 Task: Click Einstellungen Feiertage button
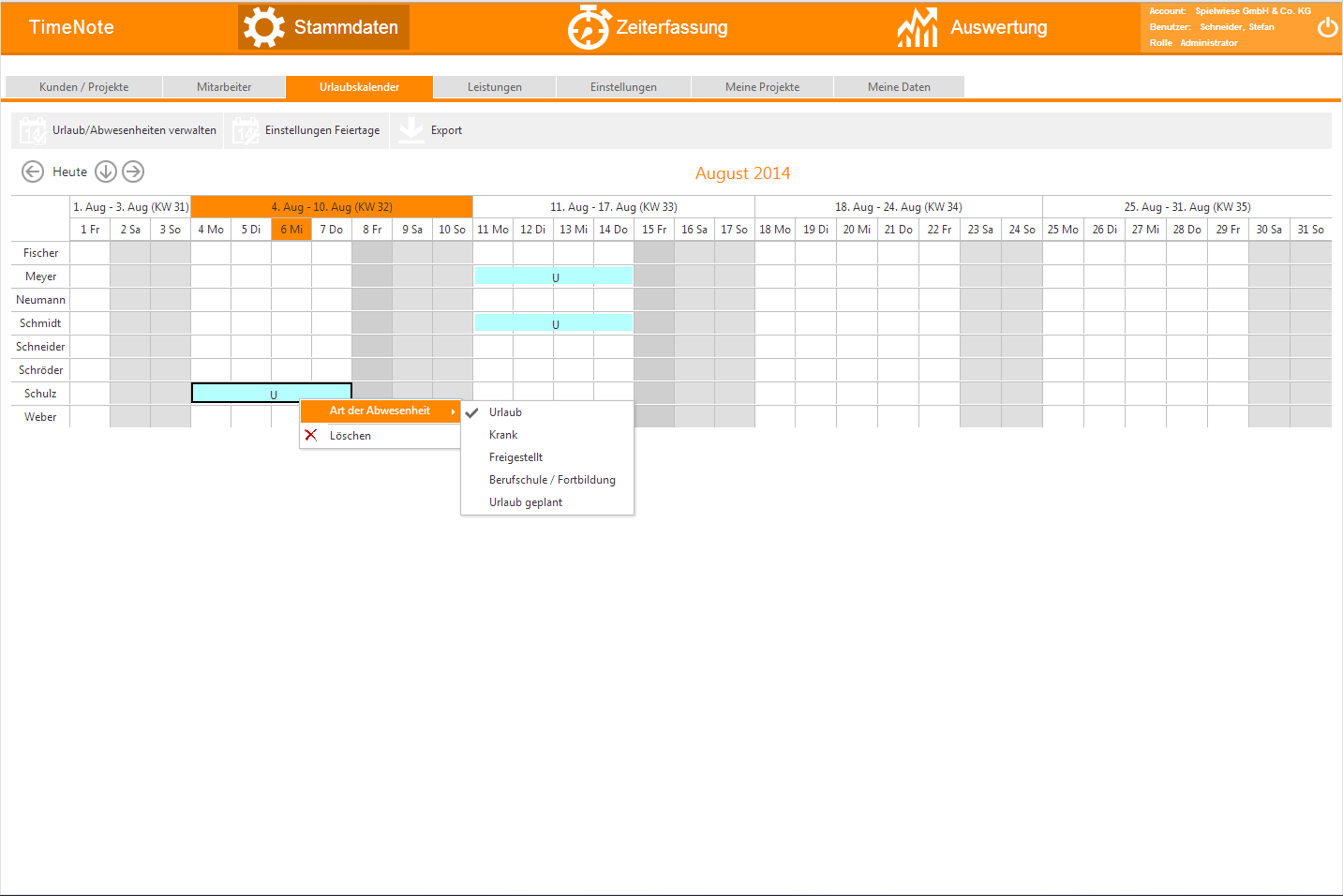[x=306, y=130]
